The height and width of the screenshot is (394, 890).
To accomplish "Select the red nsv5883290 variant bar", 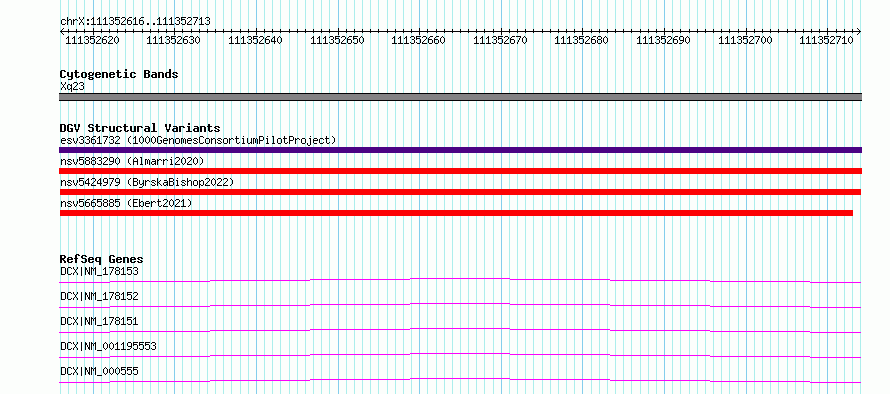I will (460, 171).
